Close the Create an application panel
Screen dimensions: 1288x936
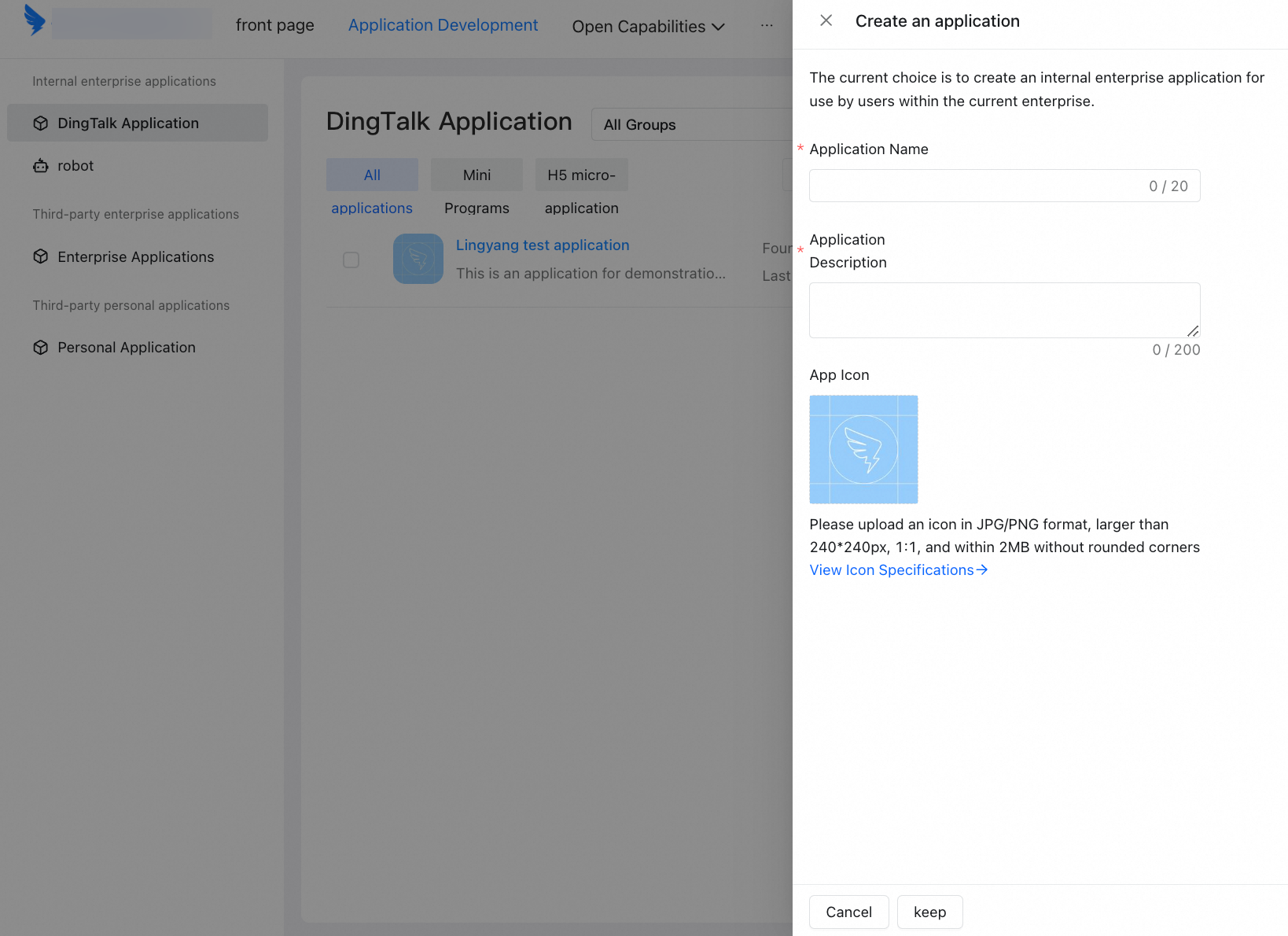tap(826, 20)
